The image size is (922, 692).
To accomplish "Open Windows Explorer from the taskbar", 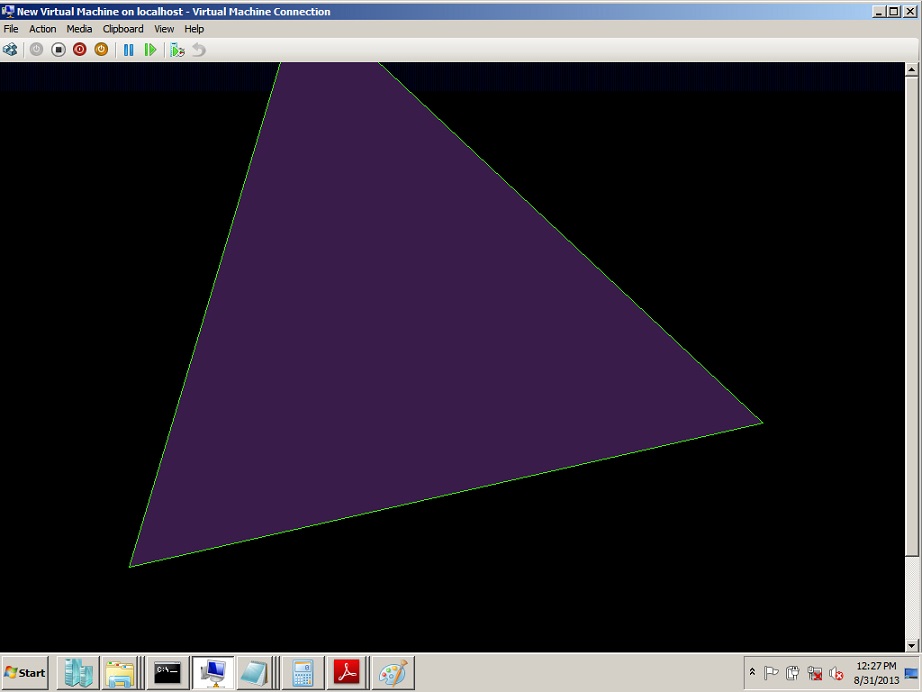I will pyautogui.click(x=120, y=673).
